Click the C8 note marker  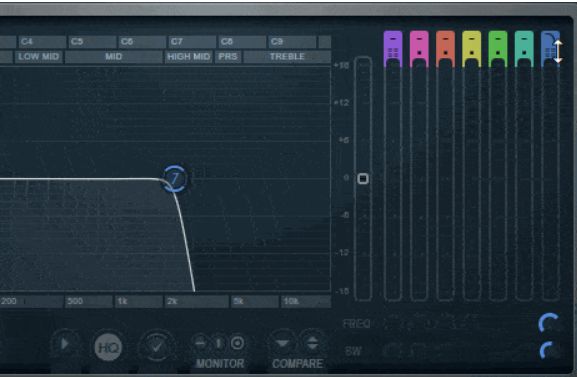point(242,42)
